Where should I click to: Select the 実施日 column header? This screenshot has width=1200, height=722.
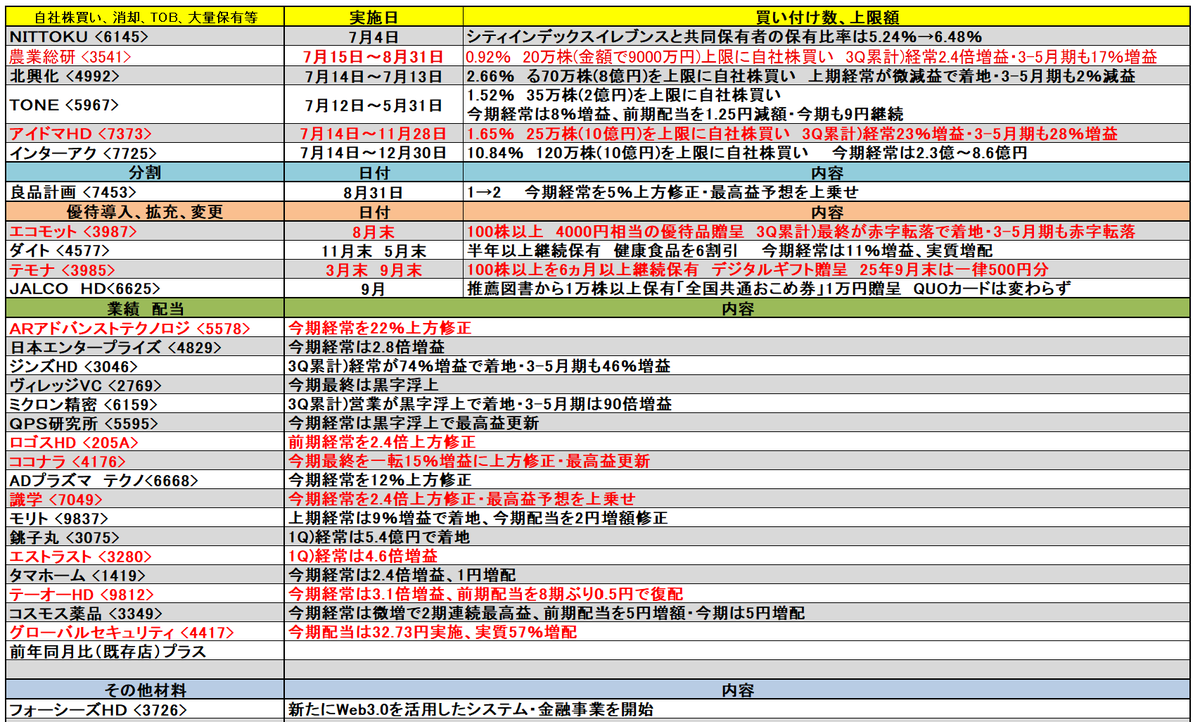click(374, 17)
